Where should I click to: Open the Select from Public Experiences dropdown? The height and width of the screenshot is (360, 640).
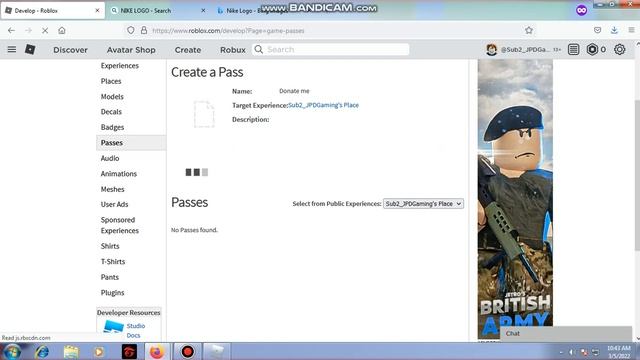[x=423, y=204]
